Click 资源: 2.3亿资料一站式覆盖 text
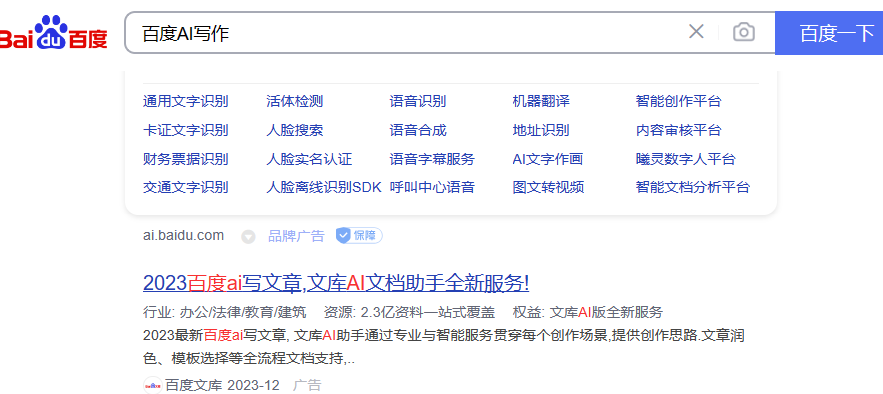 click(x=409, y=312)
